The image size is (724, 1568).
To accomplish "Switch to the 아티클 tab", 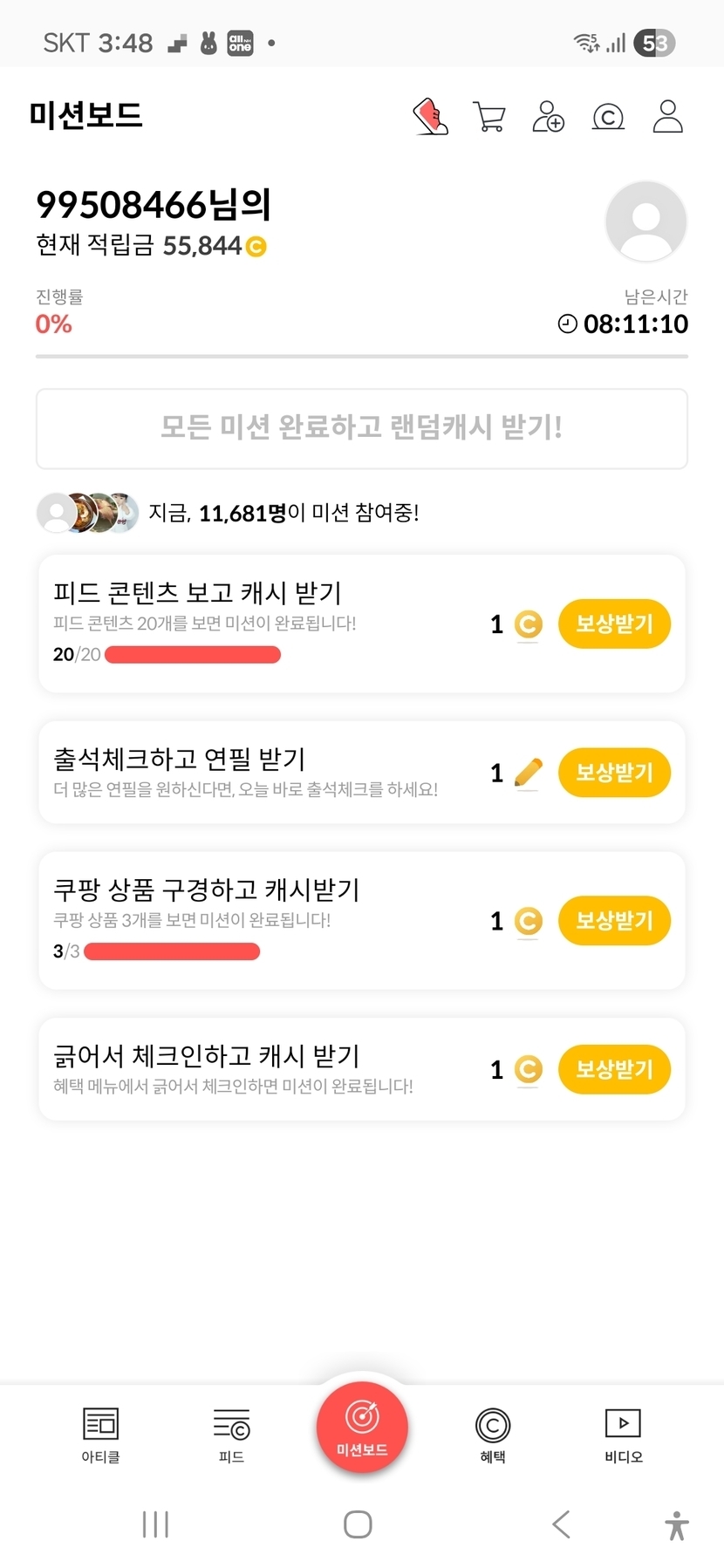I will 100,1435.
